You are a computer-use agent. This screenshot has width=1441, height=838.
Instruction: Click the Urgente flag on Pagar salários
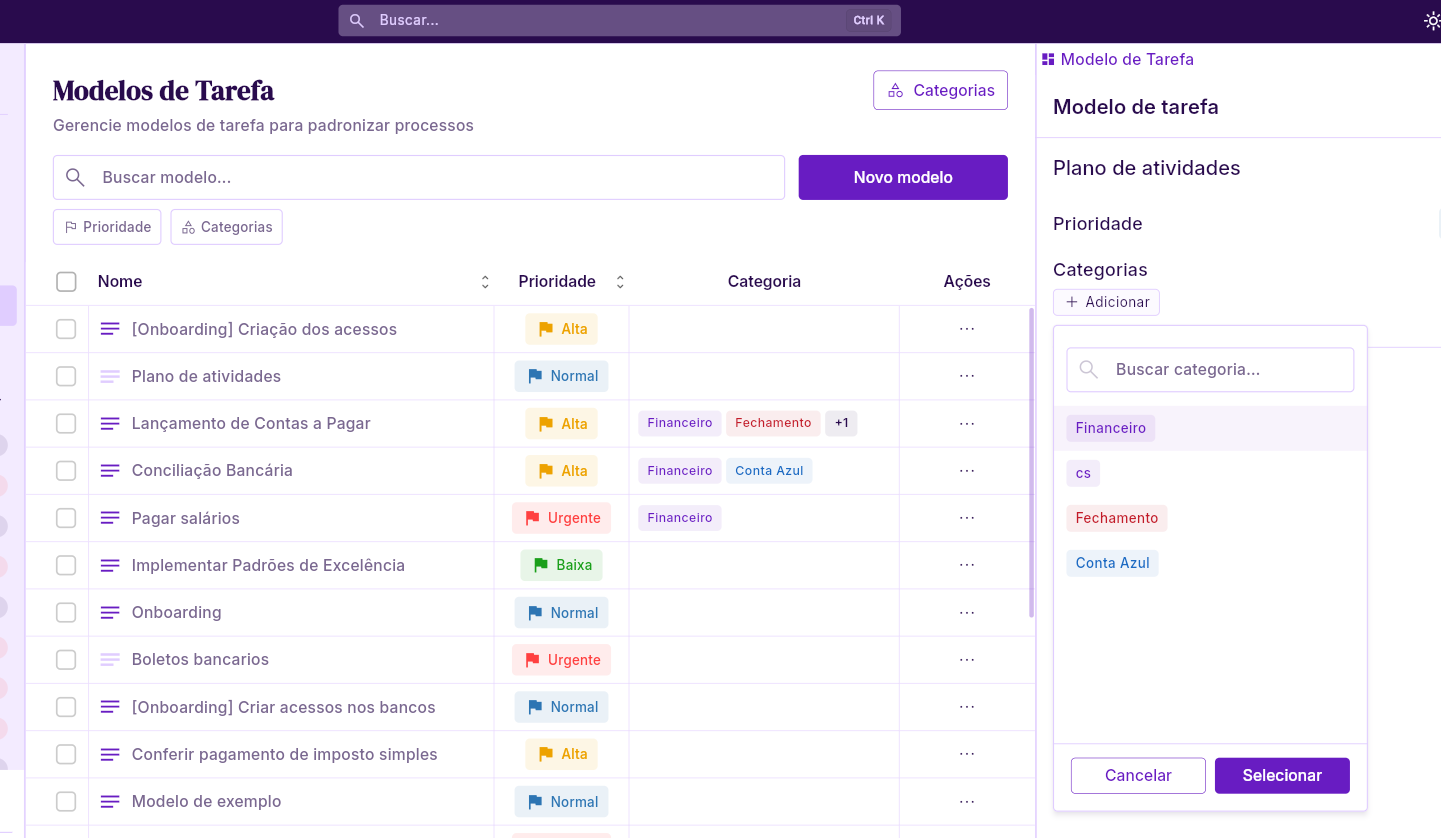coord(533,518)
